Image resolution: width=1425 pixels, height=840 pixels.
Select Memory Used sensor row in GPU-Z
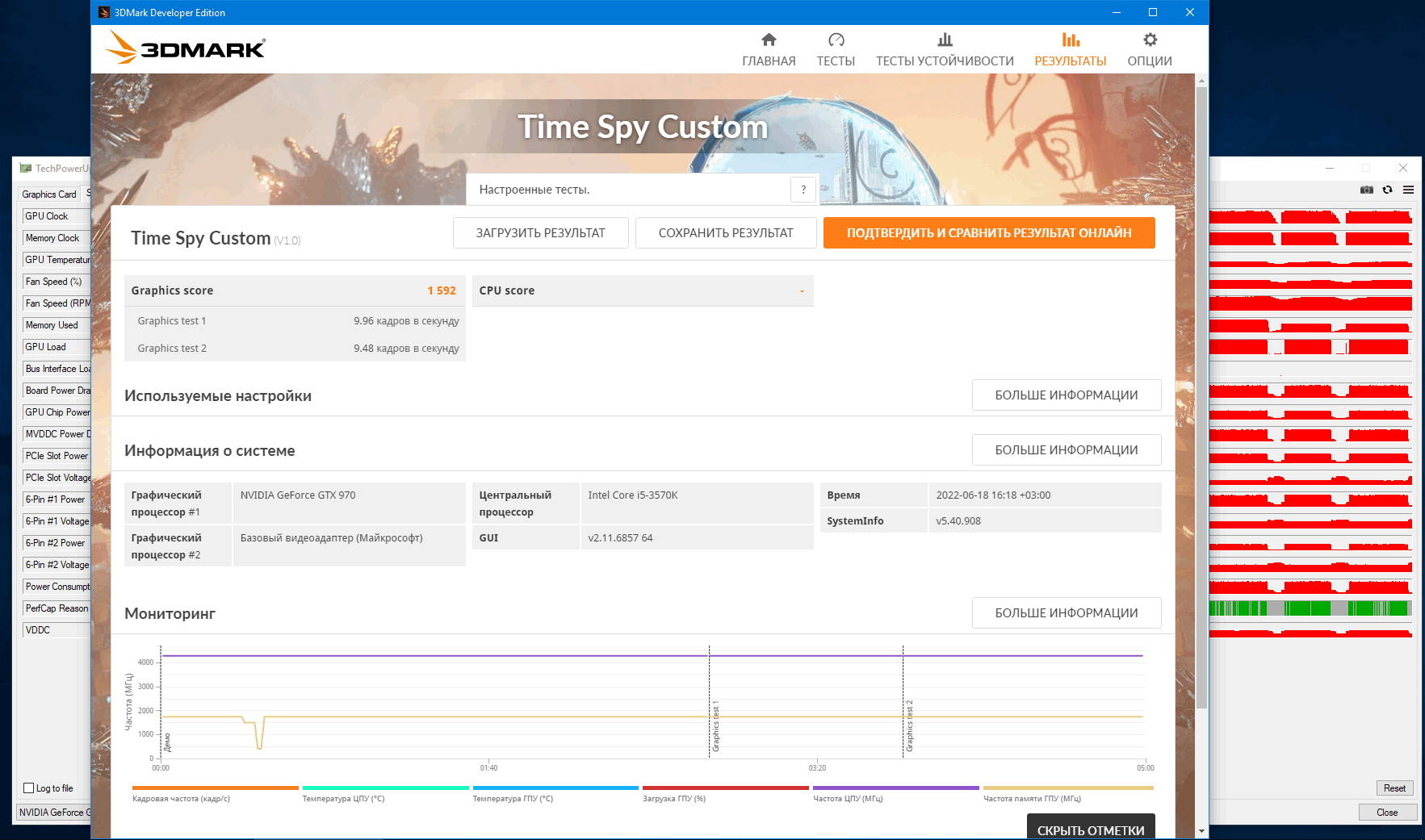(57, 325)
